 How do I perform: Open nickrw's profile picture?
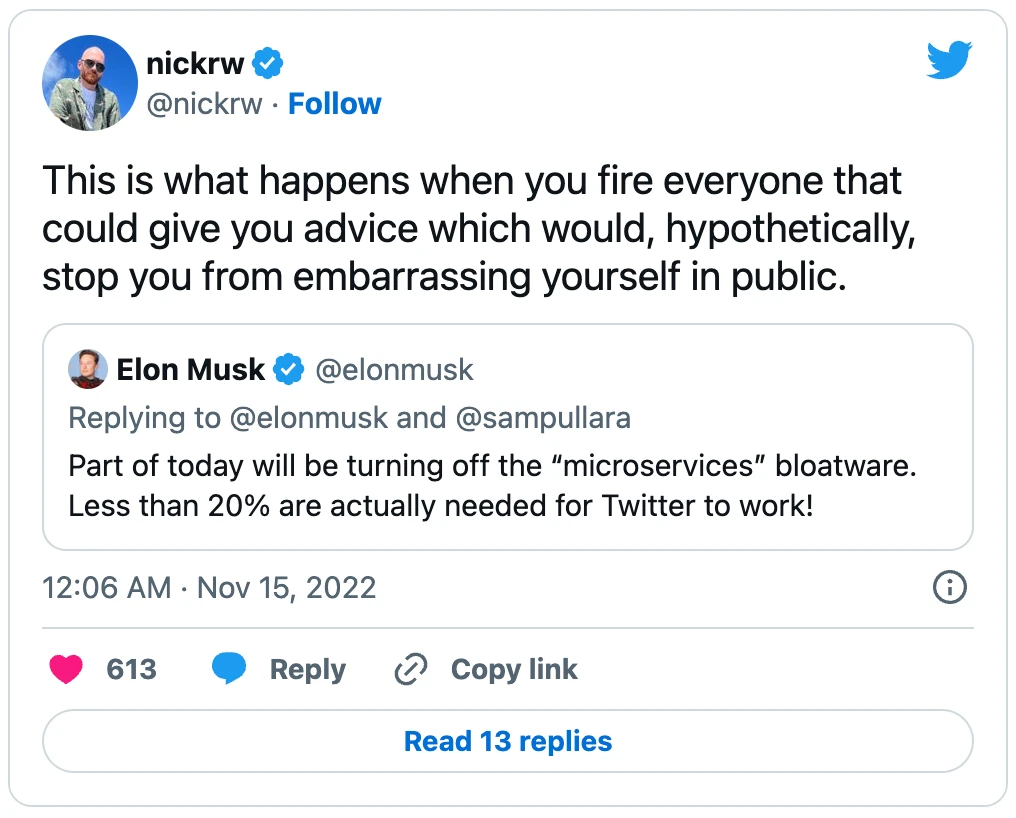pyautogui.click(x=89, y=83)
